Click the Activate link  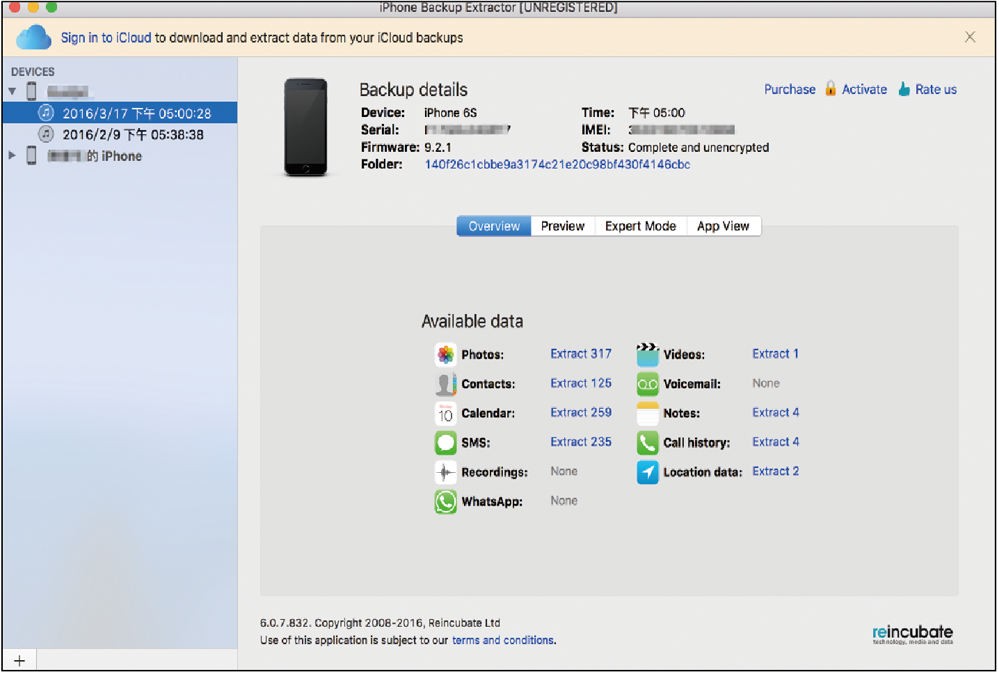(864, 89)
